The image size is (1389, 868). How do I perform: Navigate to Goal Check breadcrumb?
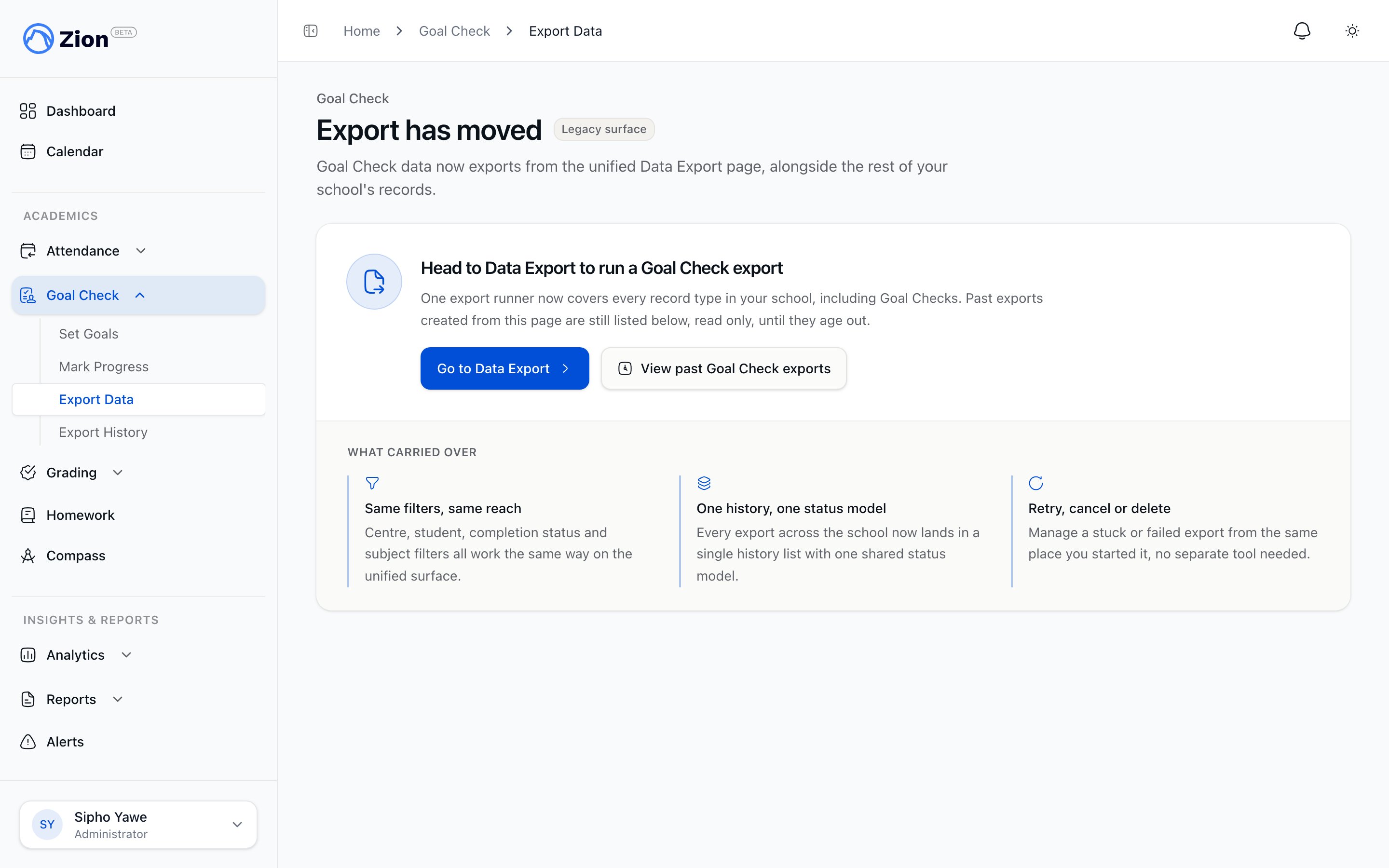[x=454, y=31]
